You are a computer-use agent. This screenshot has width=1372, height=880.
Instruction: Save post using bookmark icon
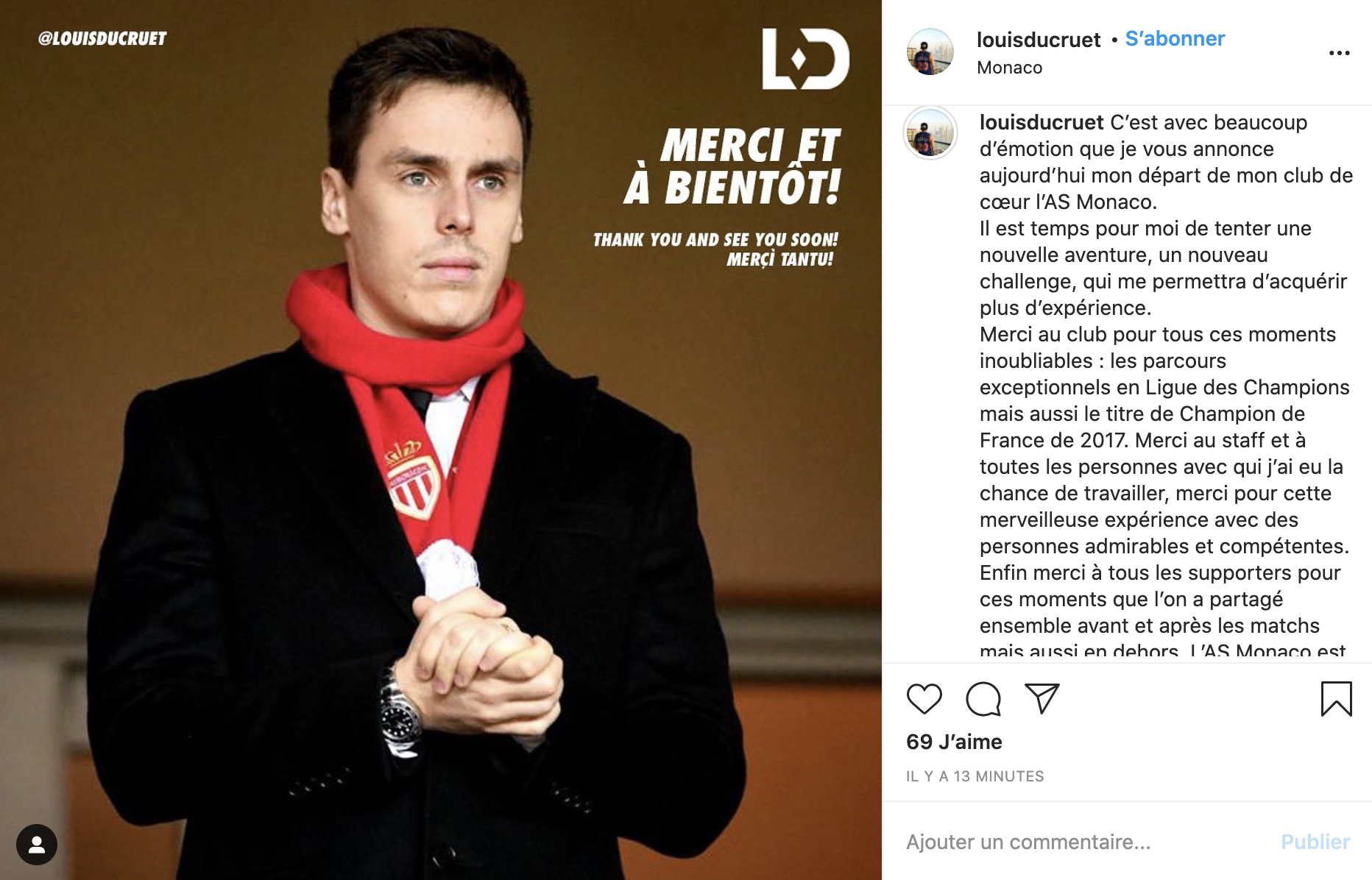coord(1336,699)
